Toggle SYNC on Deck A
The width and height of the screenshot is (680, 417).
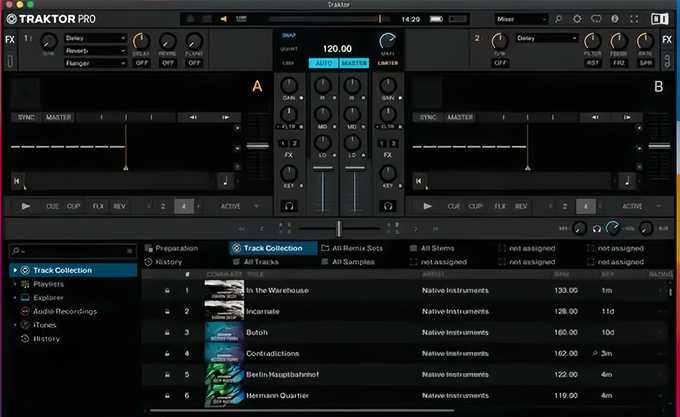point(26,117)
